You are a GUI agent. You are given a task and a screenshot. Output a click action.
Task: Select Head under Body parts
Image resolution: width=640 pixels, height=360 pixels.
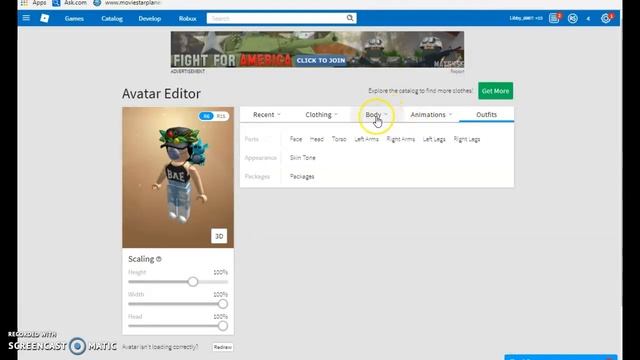[317, 139]
